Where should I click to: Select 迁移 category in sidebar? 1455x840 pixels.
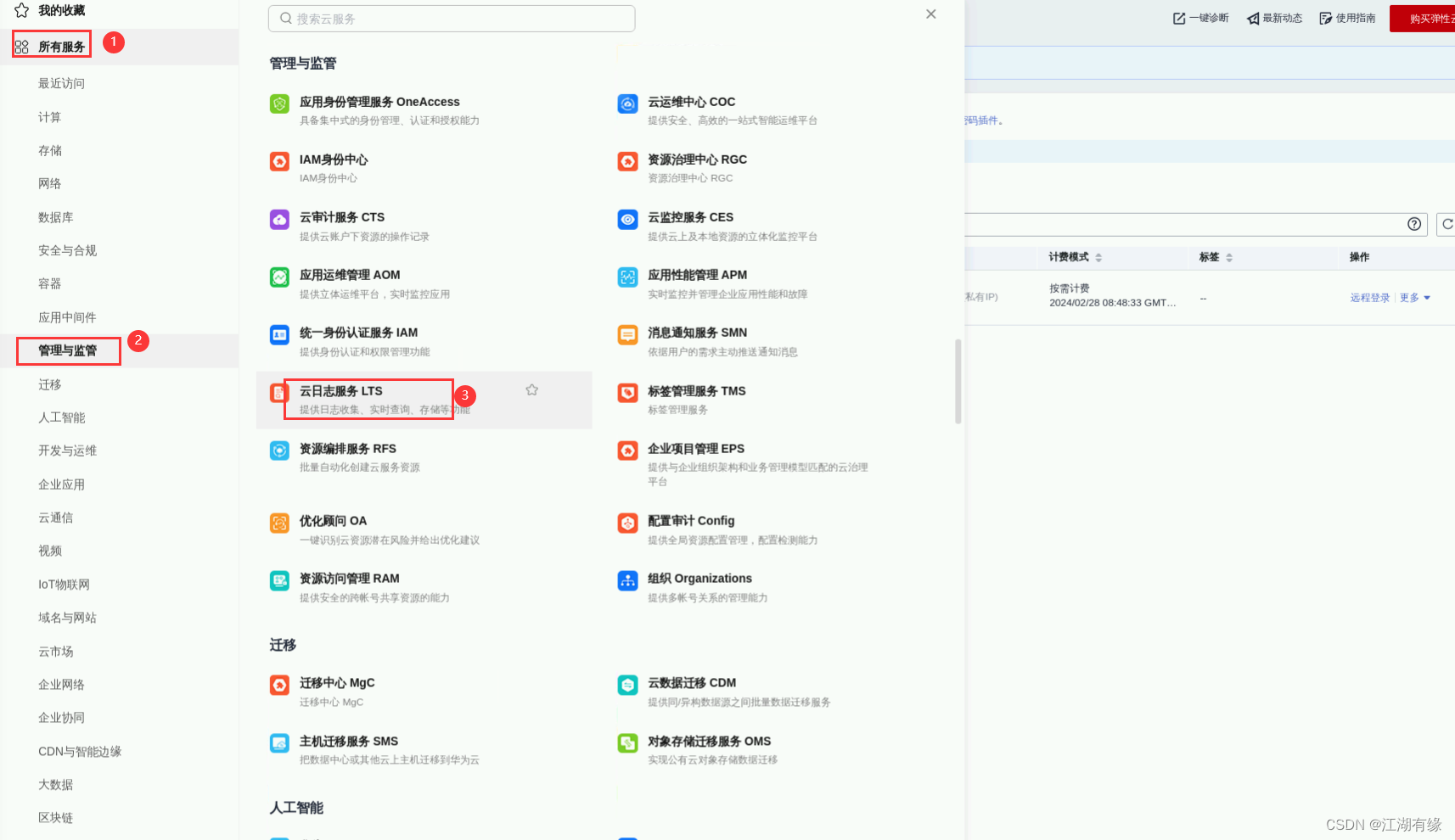[49, 384]
